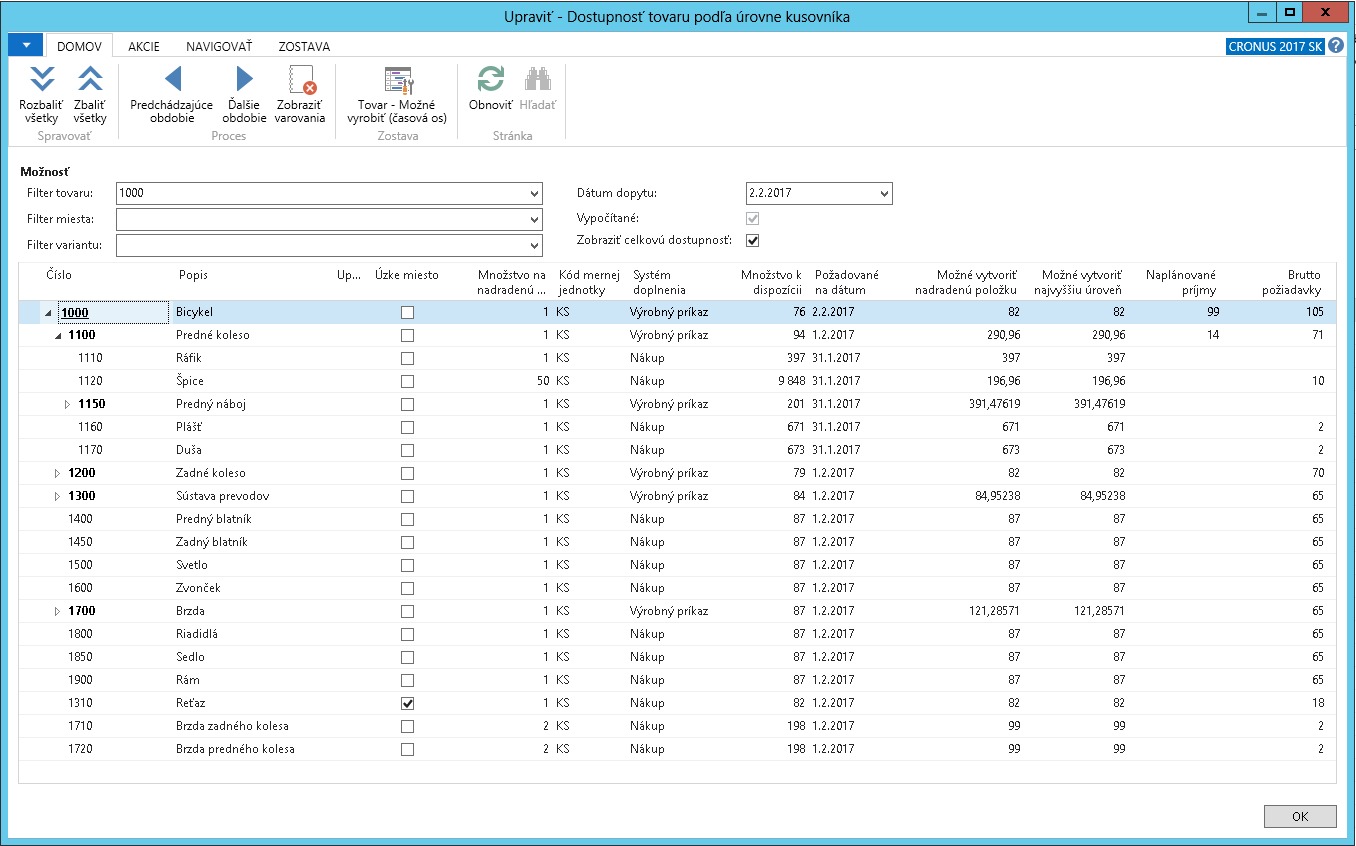The height and width of the screenshot is (846, 1356).
Task: Expand the 1300 Sústava prevodov node
Action: pyautogui.click(x=57, y=496)
